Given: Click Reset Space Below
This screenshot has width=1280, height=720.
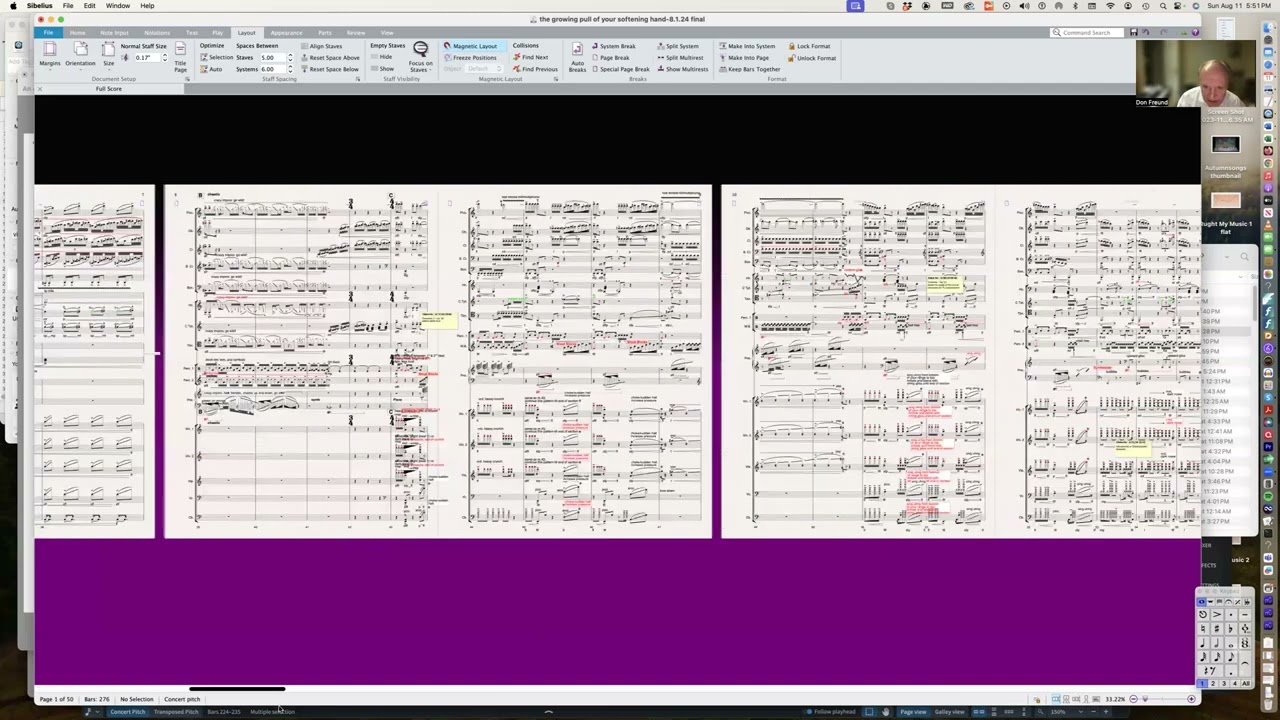Looking at the screenshot, I should click(x=330, y=69).
